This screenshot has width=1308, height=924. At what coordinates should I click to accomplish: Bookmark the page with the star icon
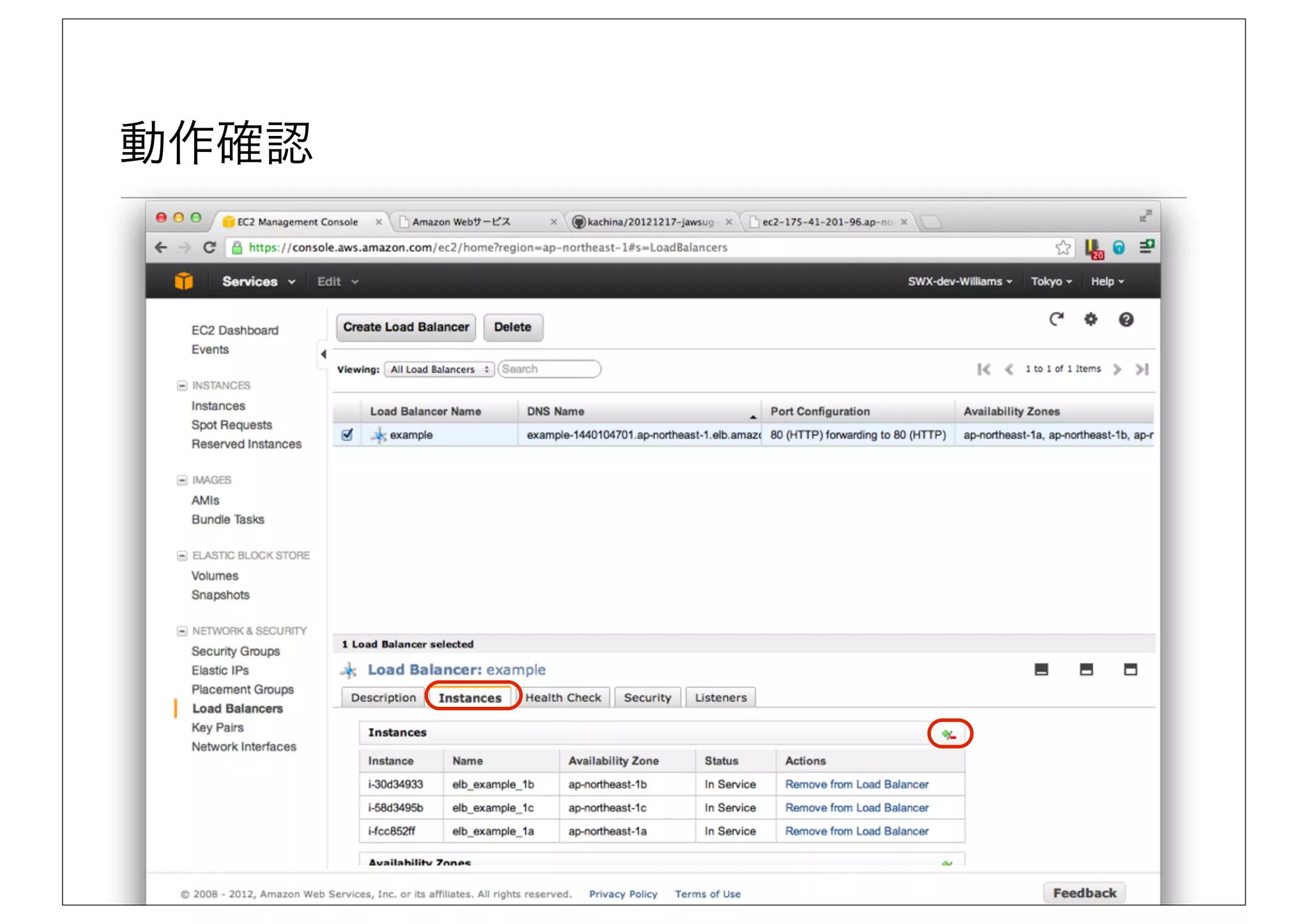[x=1063, y=248]
